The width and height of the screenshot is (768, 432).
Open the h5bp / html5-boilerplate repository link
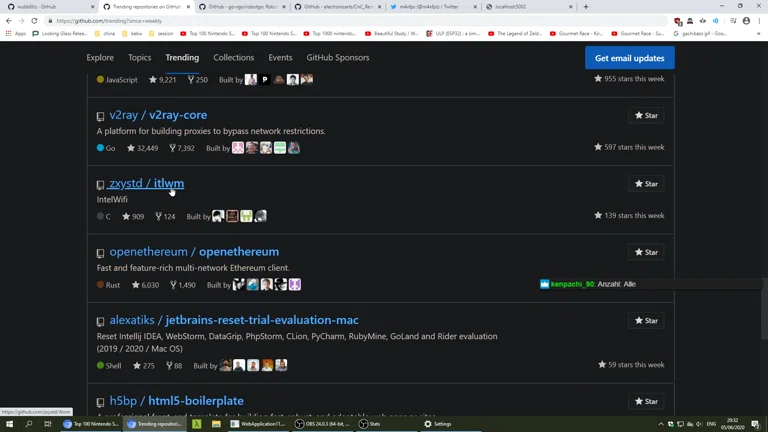[x=176, y=401]
